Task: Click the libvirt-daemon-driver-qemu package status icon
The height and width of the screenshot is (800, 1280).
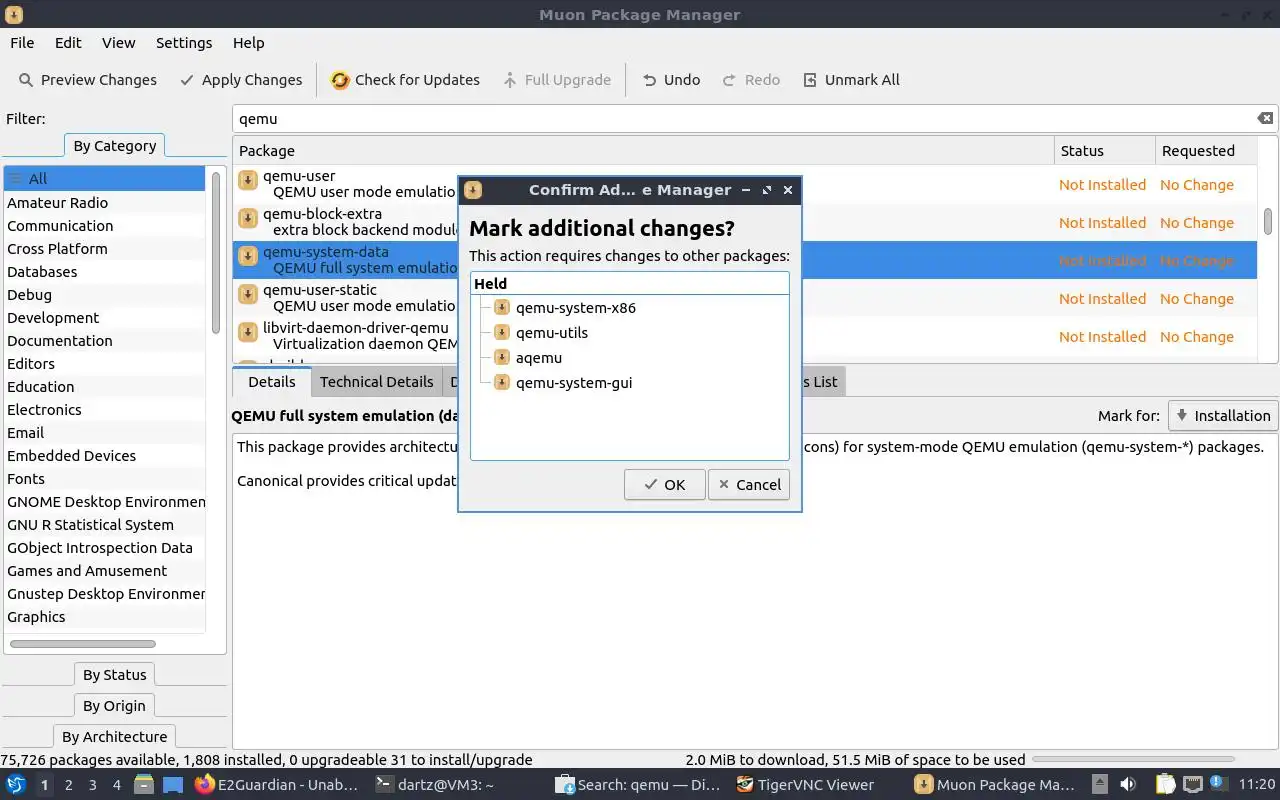Action: (248, 332)
